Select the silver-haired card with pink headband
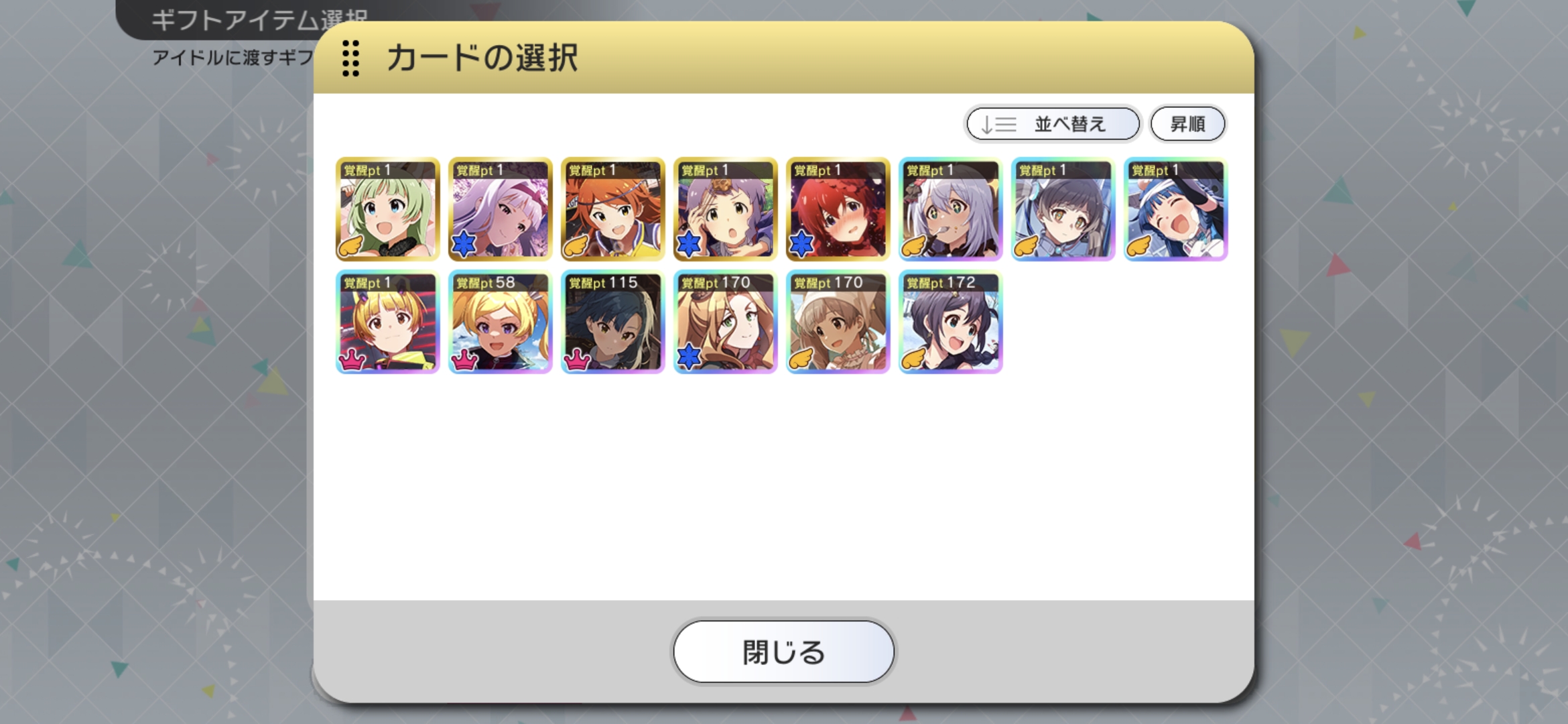Image resolution: width=1568 pixels, height=724 pixels. (x=500, y=208)
